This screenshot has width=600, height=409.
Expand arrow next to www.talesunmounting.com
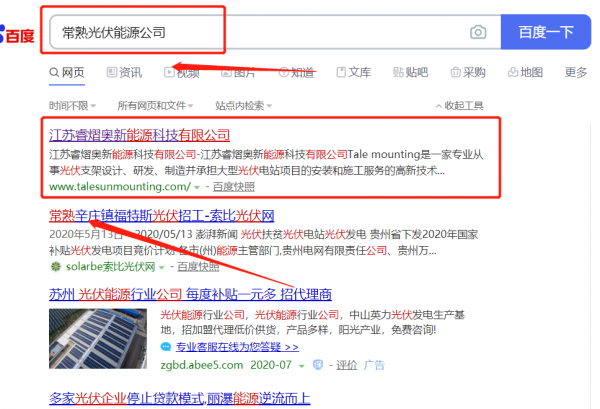tap(197, 187)
